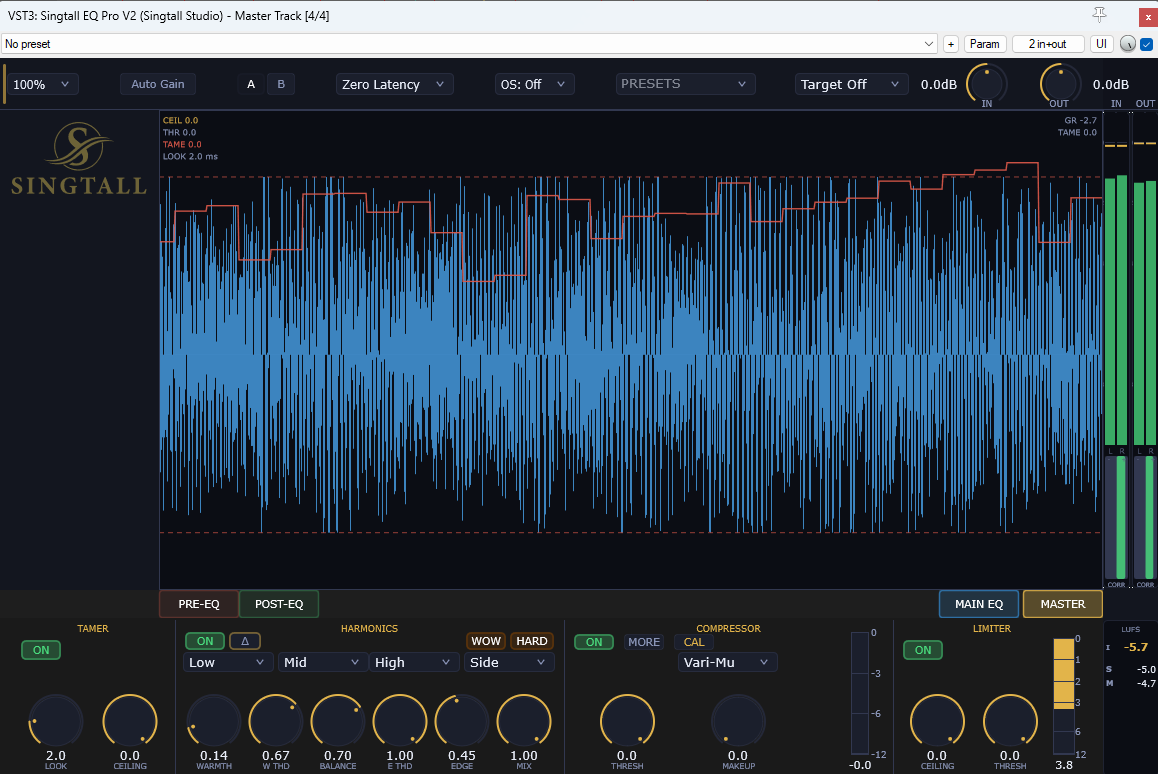This screenshot has width=1158, height=774.
Task: Click the round wet/dry knob icon near UI
Action: coord(1128,44)
